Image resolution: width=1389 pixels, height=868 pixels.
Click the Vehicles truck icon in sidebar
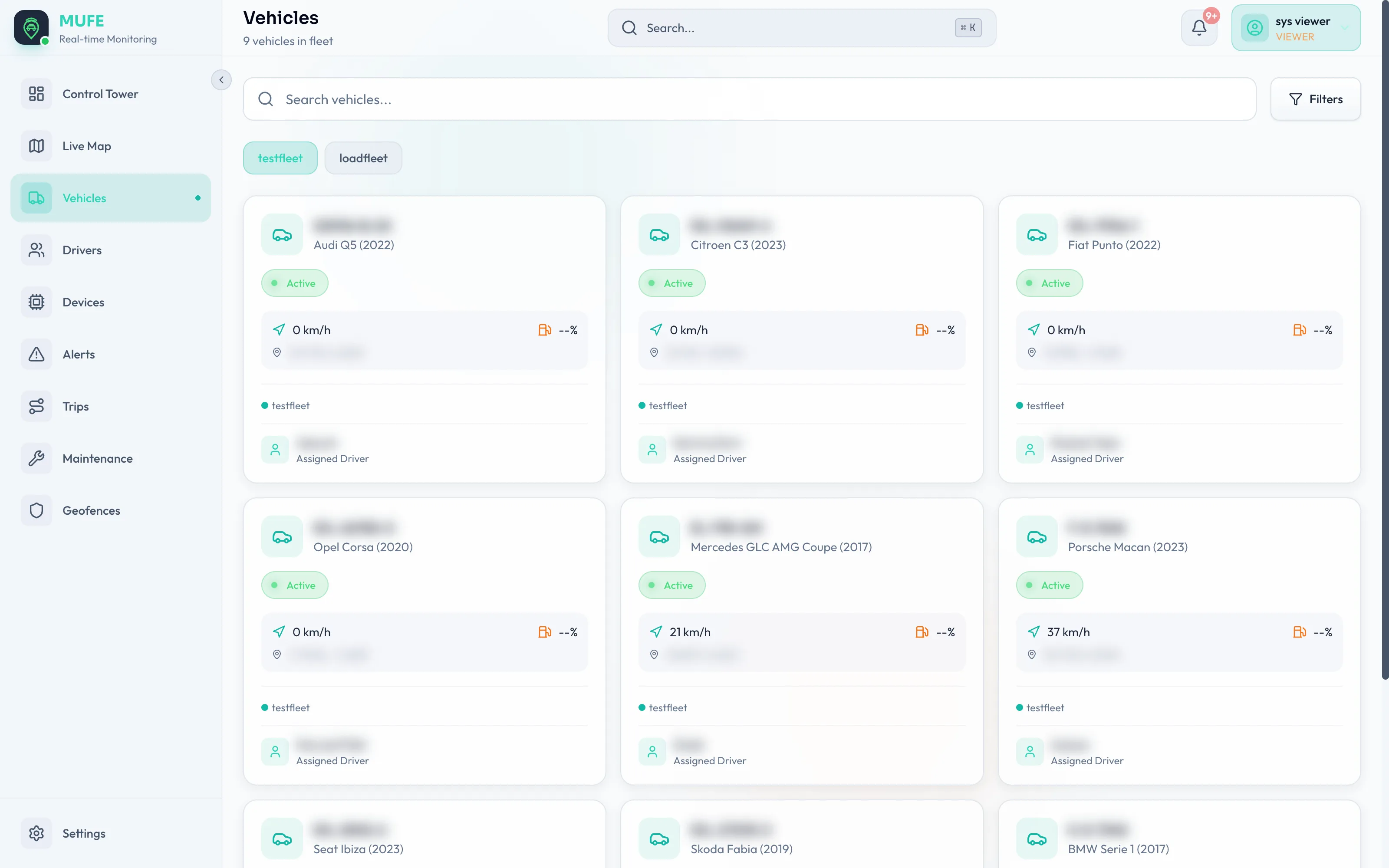(36, 198)
